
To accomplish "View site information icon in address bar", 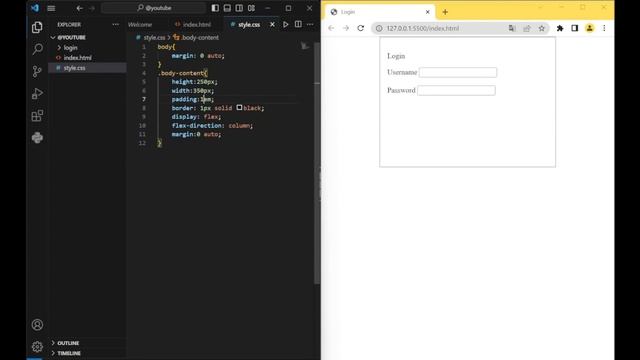I will click(379, 28).
